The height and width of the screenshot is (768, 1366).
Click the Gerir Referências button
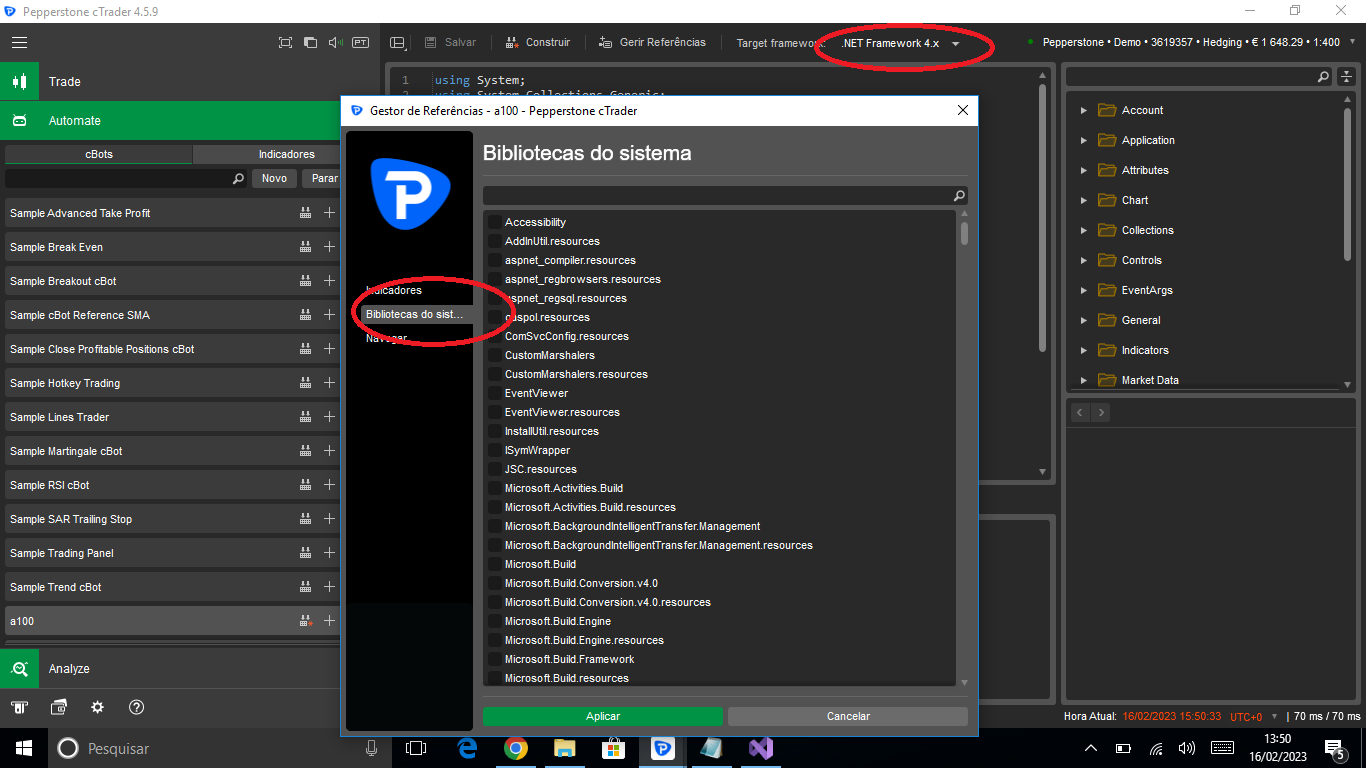pyautogui.click(x=652, y=43)
